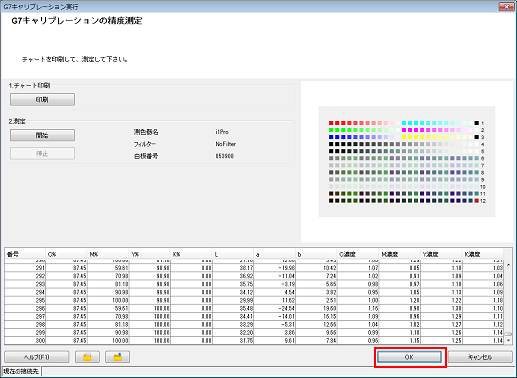Click the 印刷 button to print chart
Screen dimensions: 517x378
tap(42, 99)
